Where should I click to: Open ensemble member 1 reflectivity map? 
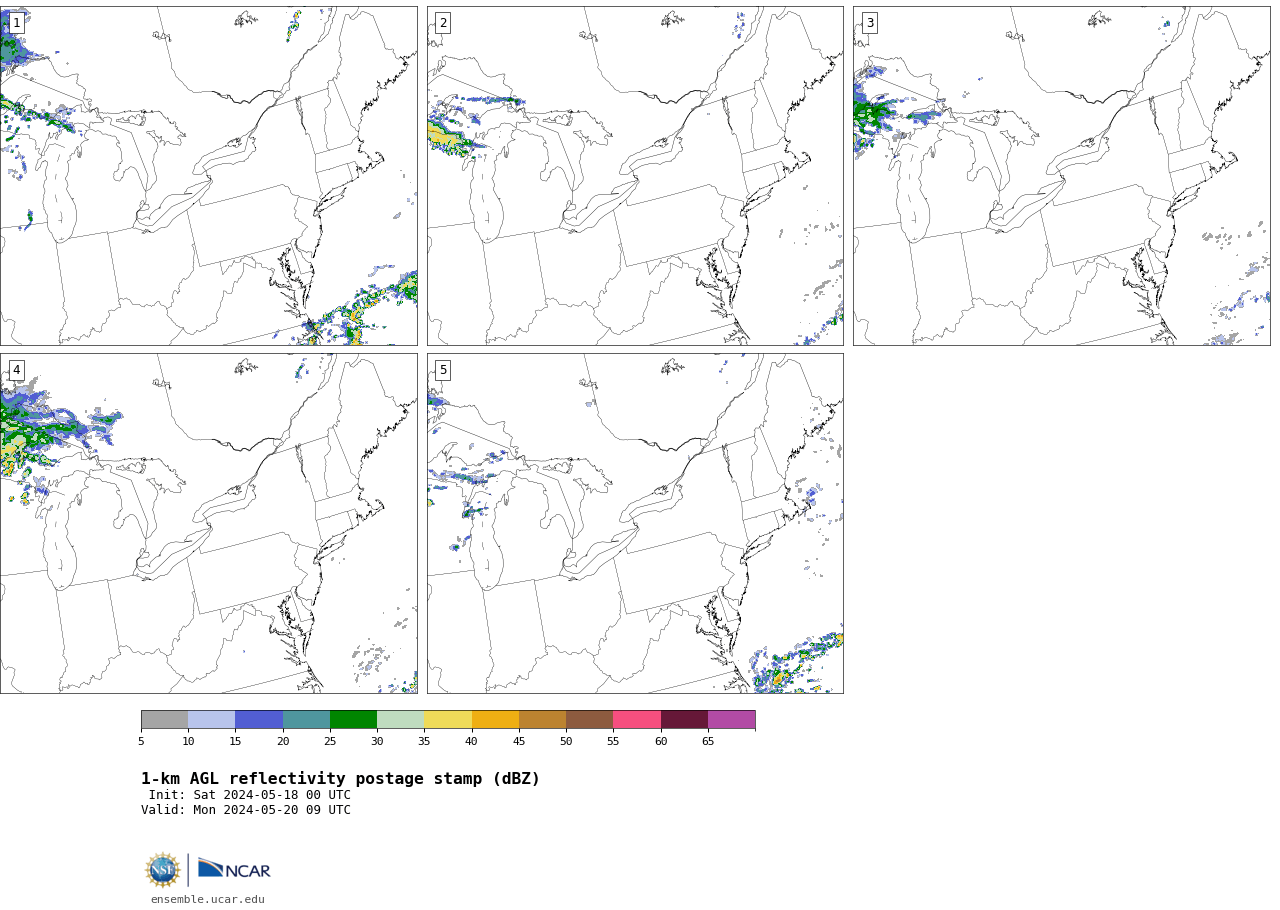(209, 176)
